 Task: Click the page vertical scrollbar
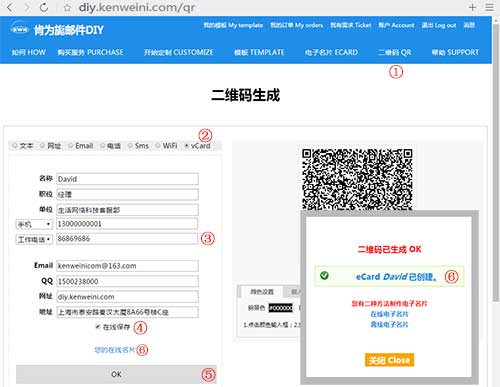(496, 163)
